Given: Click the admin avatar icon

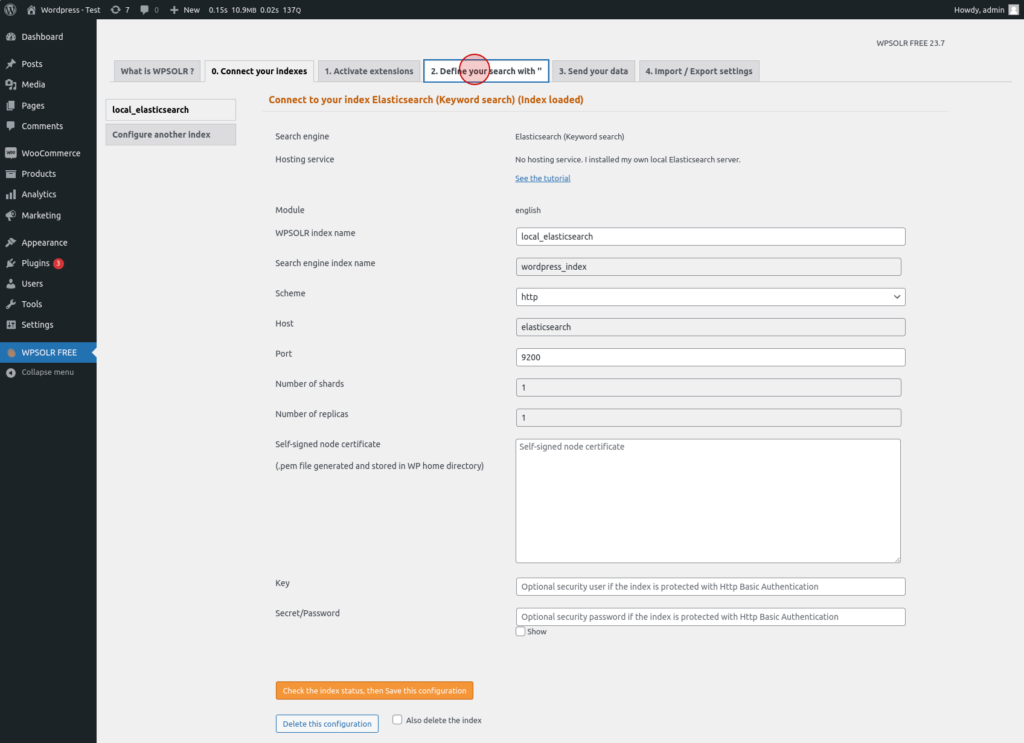Looking at the screenshot, I should coord(1014,10).
